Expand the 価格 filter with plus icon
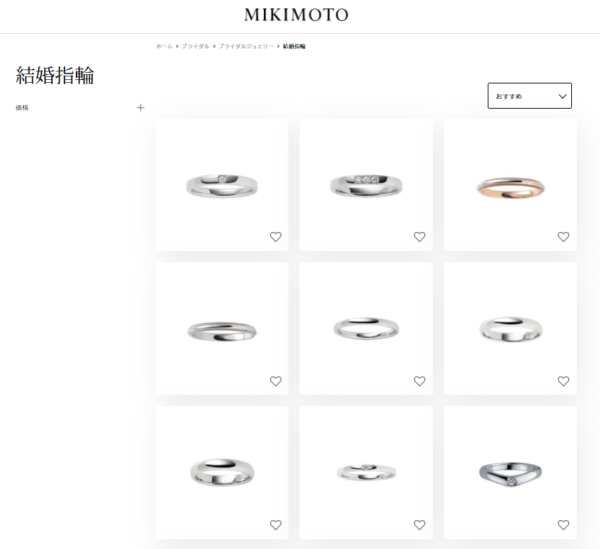This screenshot has width=600, height=549. coord(140,108)
